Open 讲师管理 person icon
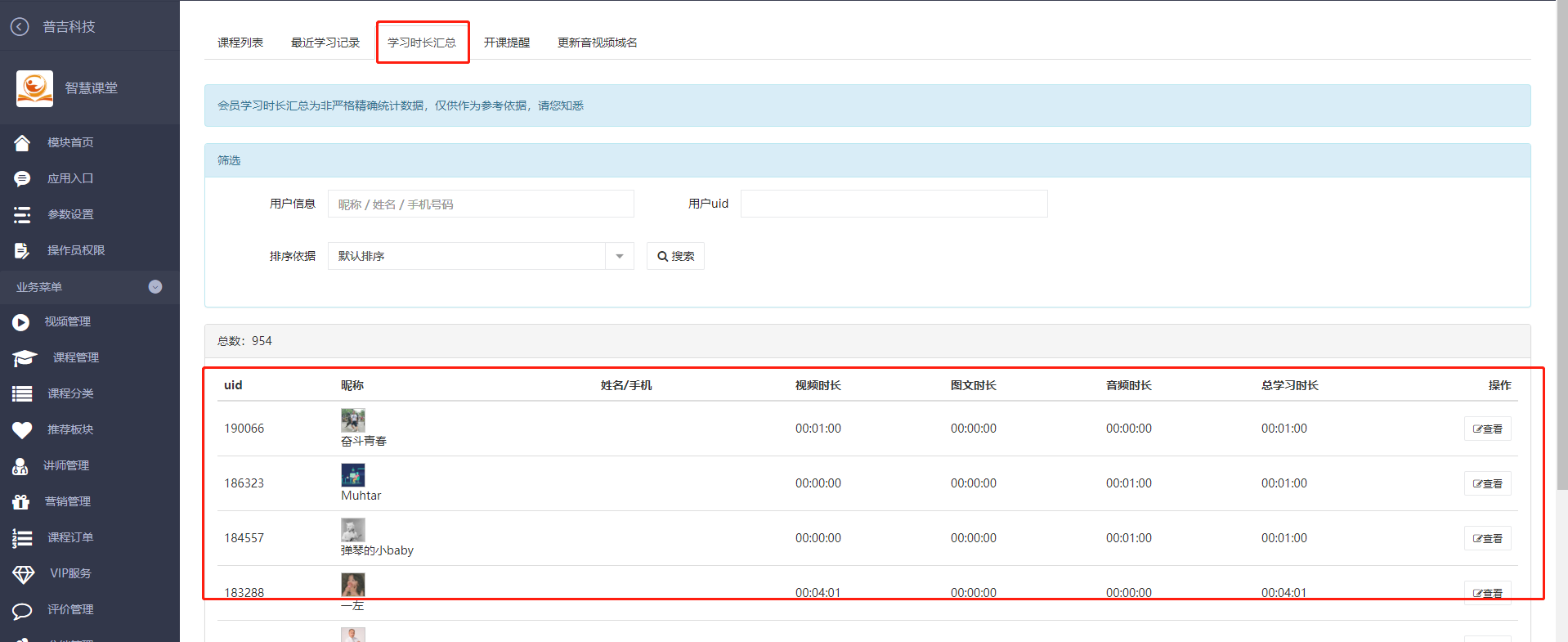1568x642 pixels. coord(20,466)
